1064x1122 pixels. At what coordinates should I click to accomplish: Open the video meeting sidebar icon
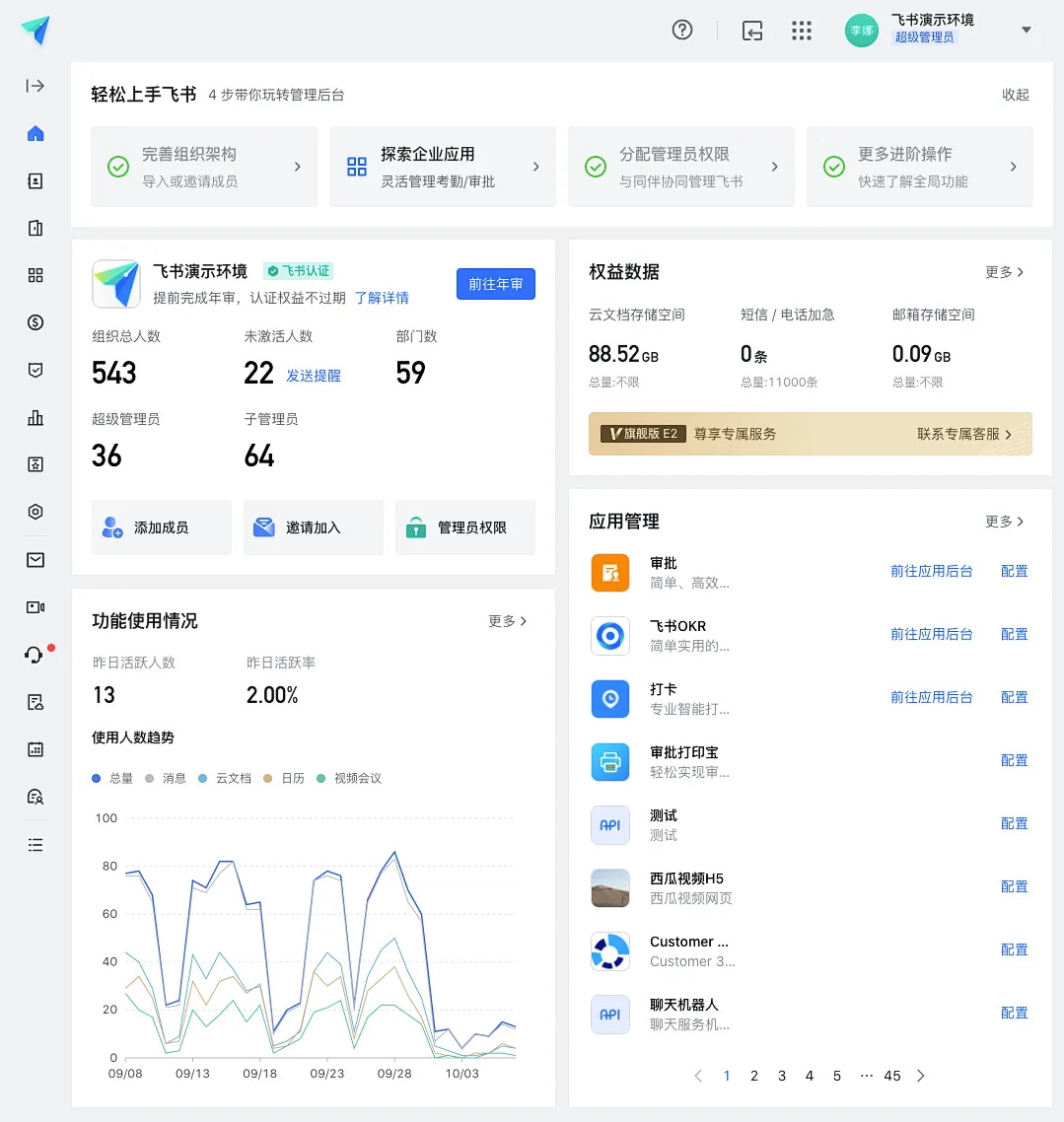[x=35, y=606]
